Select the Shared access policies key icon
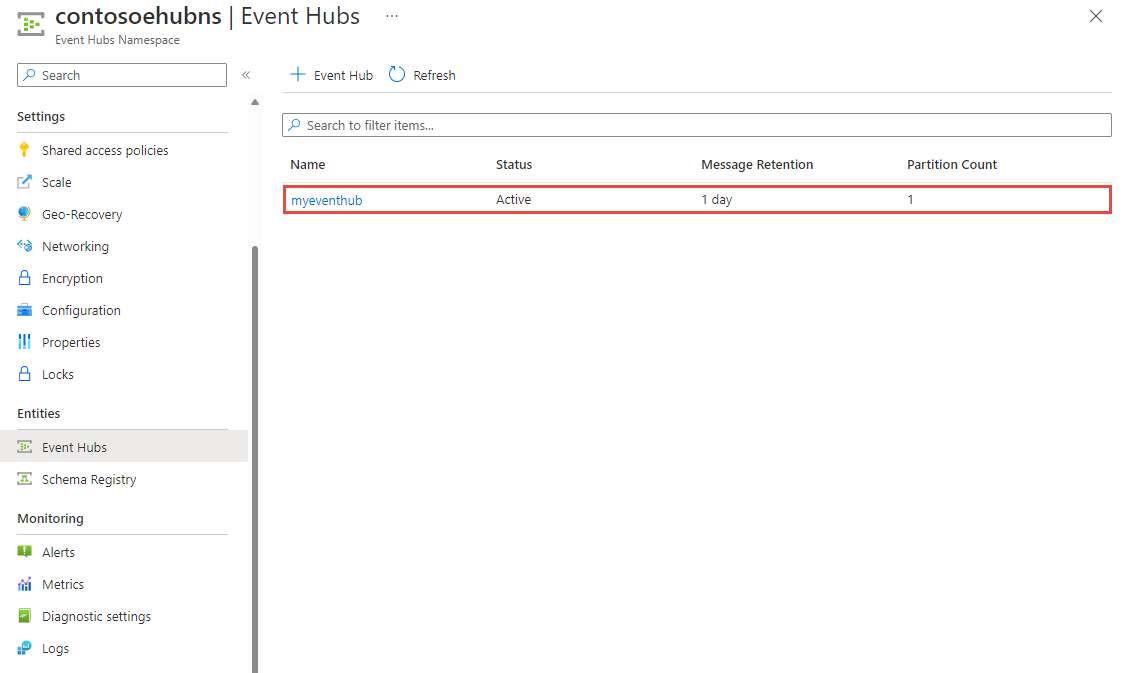This screenshot has width=1132, height=673. (x=25, y=149)
